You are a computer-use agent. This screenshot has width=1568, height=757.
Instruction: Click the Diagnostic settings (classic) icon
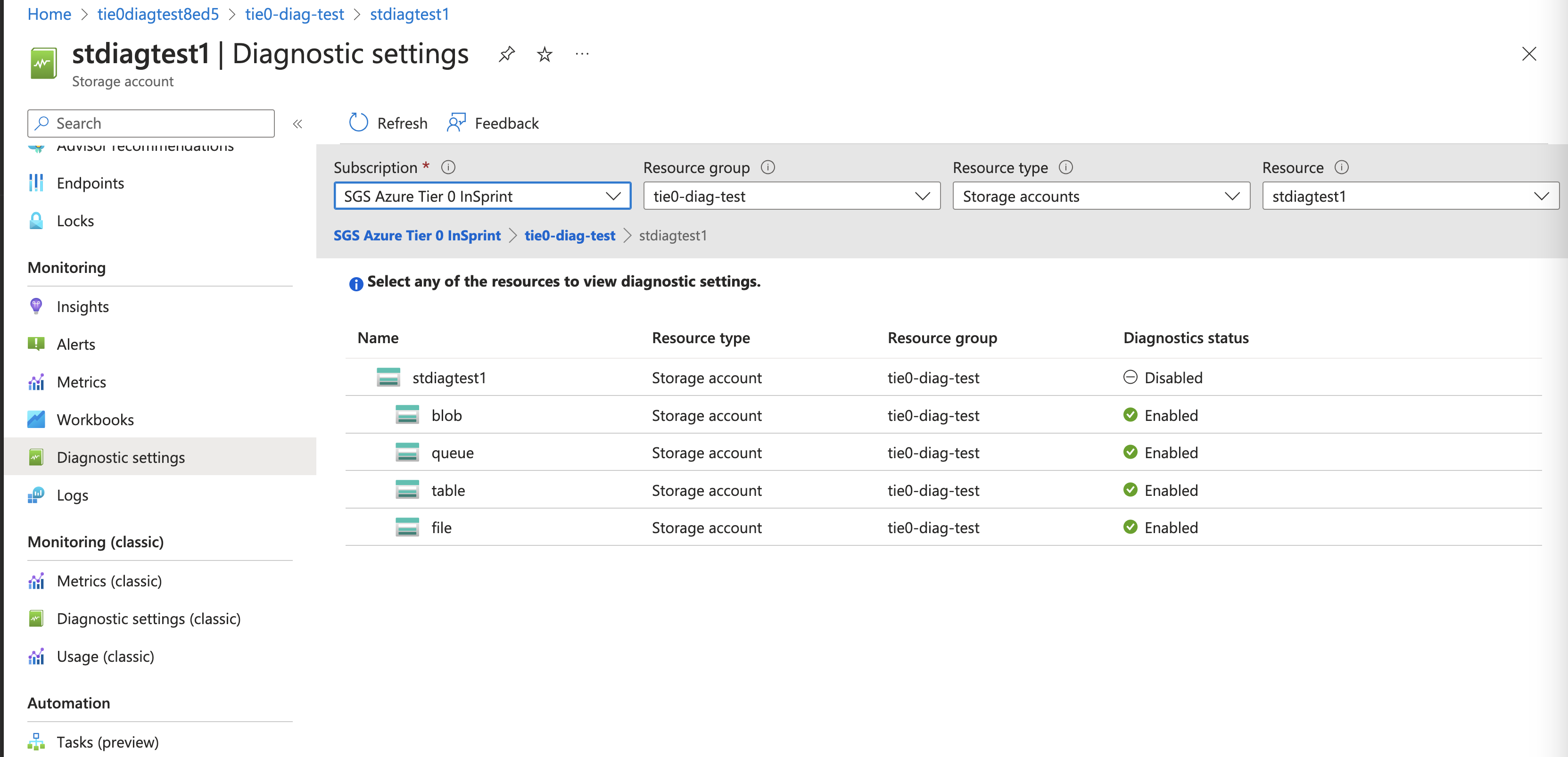click(36, 618)
